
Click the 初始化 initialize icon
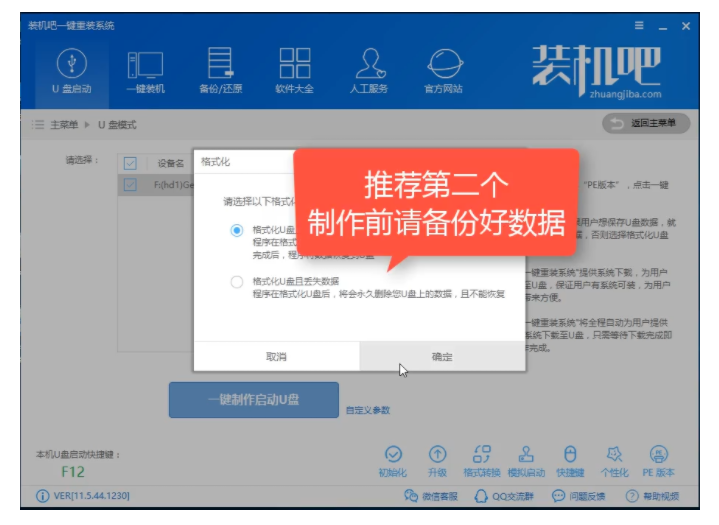(x=393, y=455)
